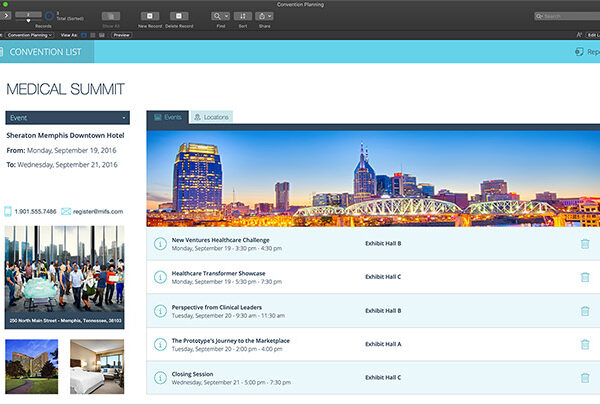600x405 pixels.
Task: Click the phone icon beside 1.901.555.7486
Action: (x=9, y=212)
